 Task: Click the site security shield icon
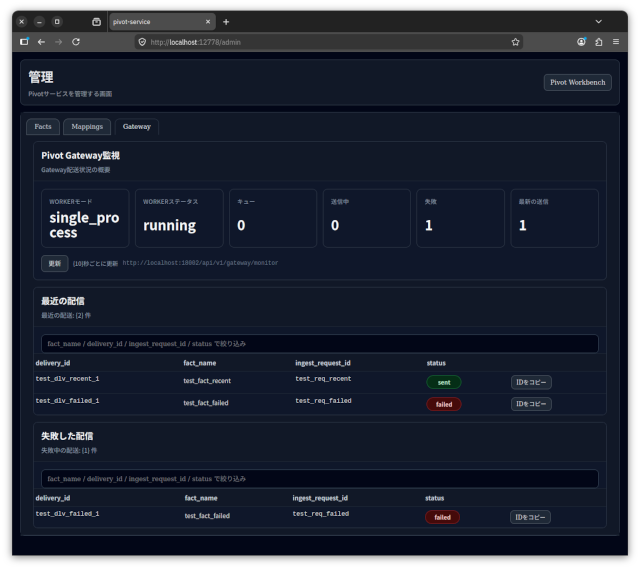click(x=142, y=42)
